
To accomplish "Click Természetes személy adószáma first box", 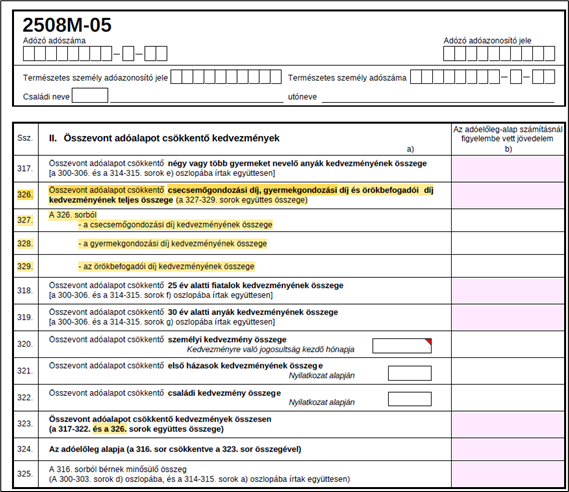I will (416, 77).
